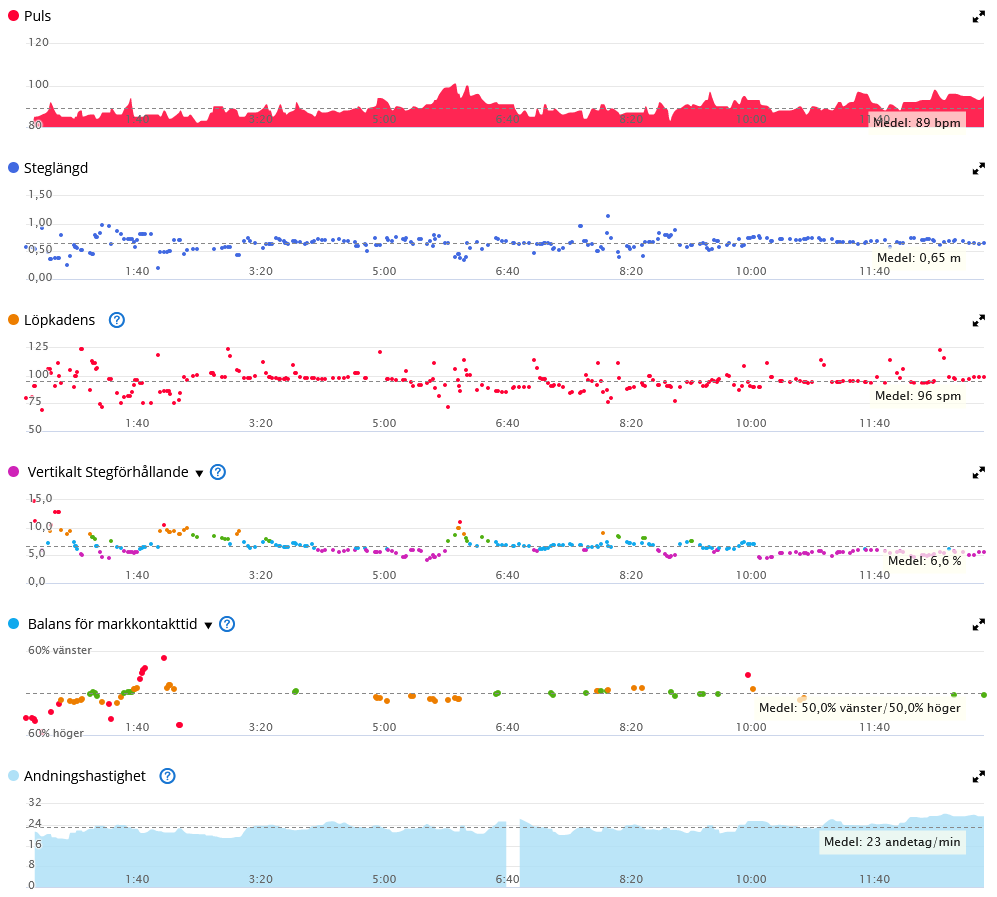Click the 8:20 time marker in Löpkadens chart
The image size is (997, 897).
(x=631, y=423)
